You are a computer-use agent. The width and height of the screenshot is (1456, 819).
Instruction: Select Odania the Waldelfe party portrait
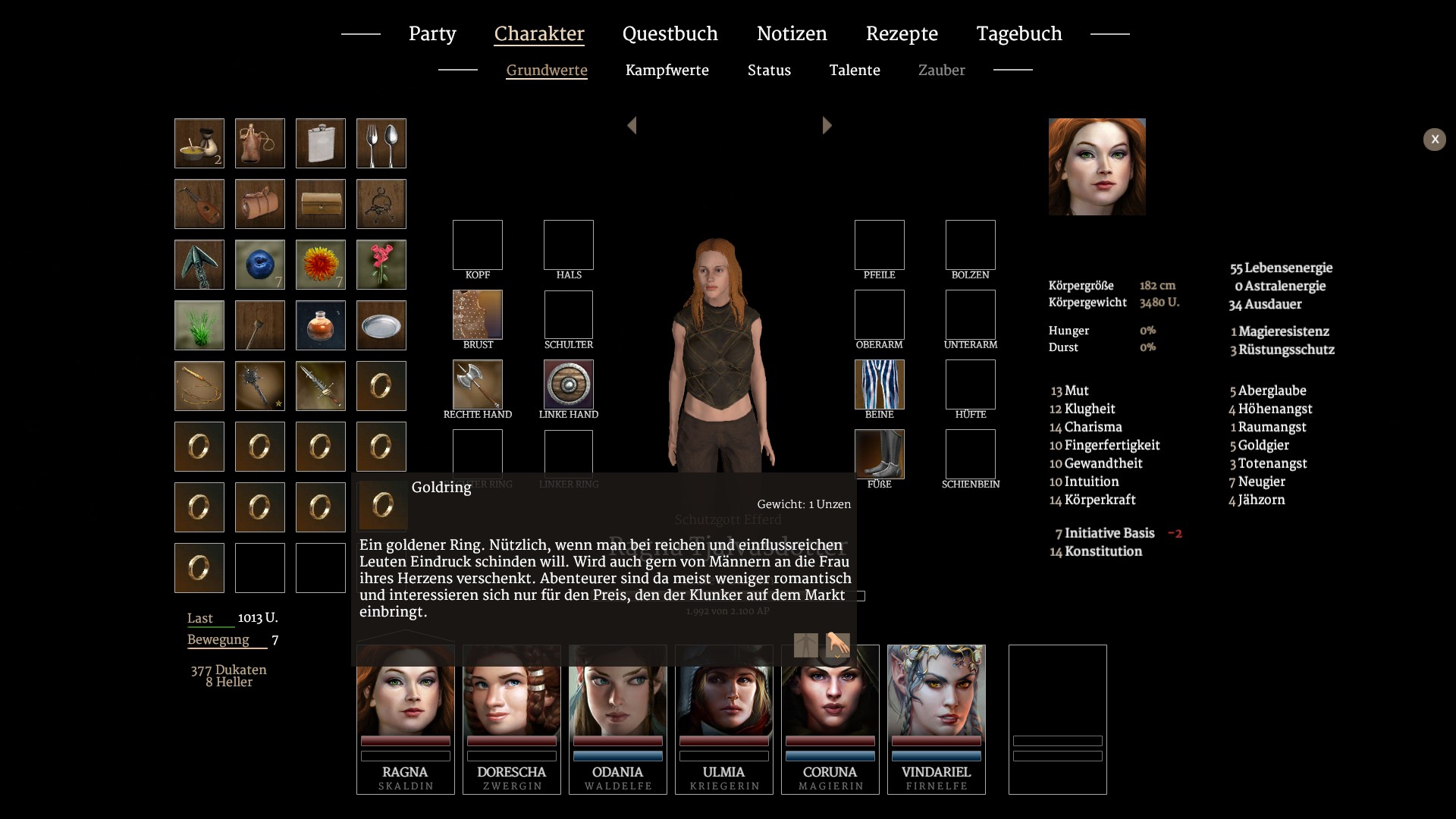coord(618,720)
